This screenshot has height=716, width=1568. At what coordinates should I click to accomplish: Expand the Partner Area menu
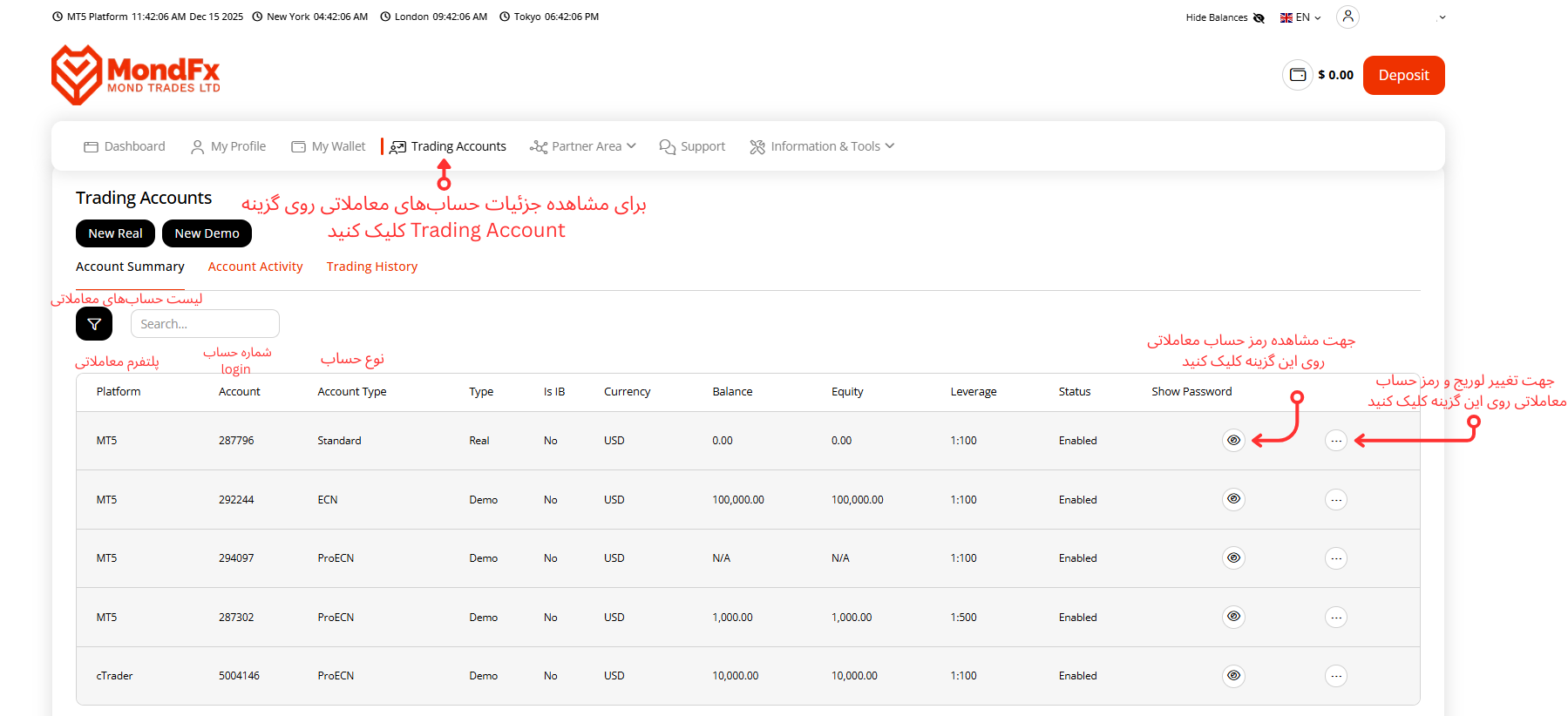[x=583, y=146]
